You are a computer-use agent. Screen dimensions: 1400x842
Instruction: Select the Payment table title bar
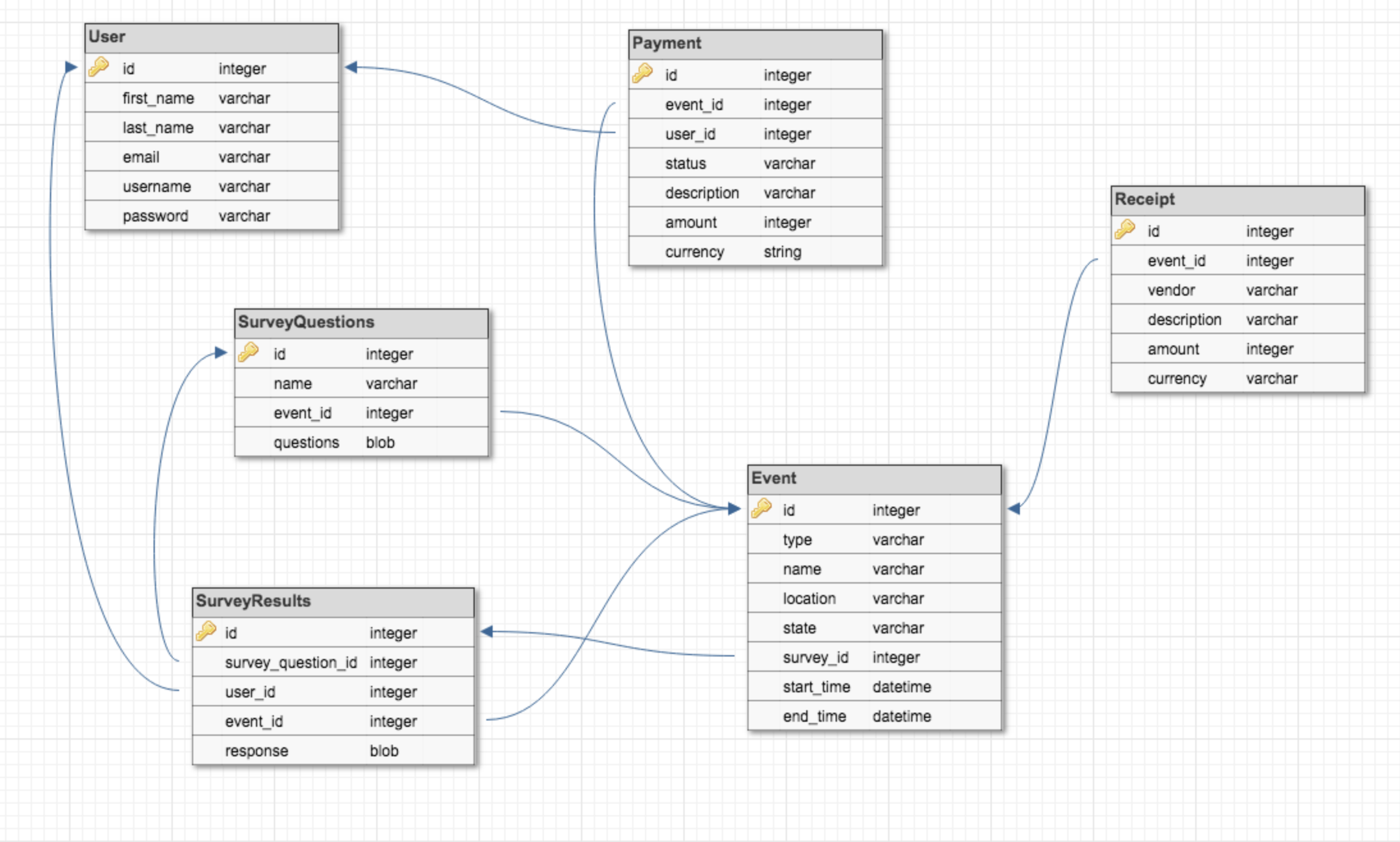pyautogui.click(x=755, y=44)
